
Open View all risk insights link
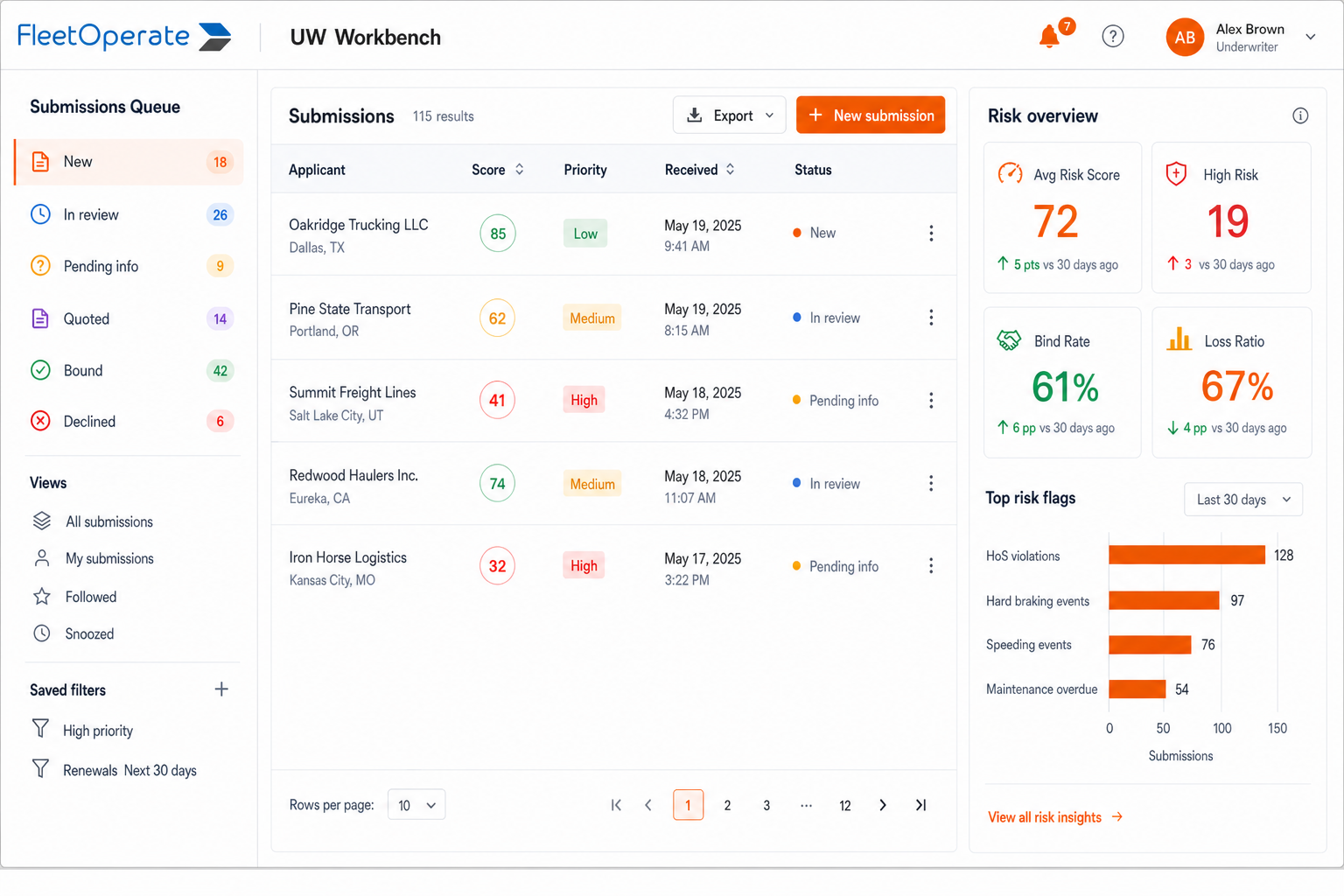click(1055, 817)
